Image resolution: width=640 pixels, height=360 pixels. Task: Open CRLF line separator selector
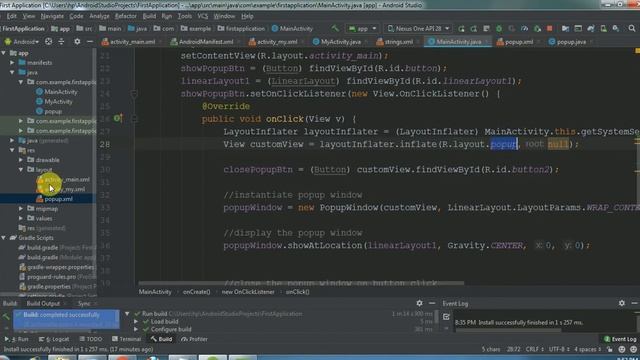[x=534, y=349]
